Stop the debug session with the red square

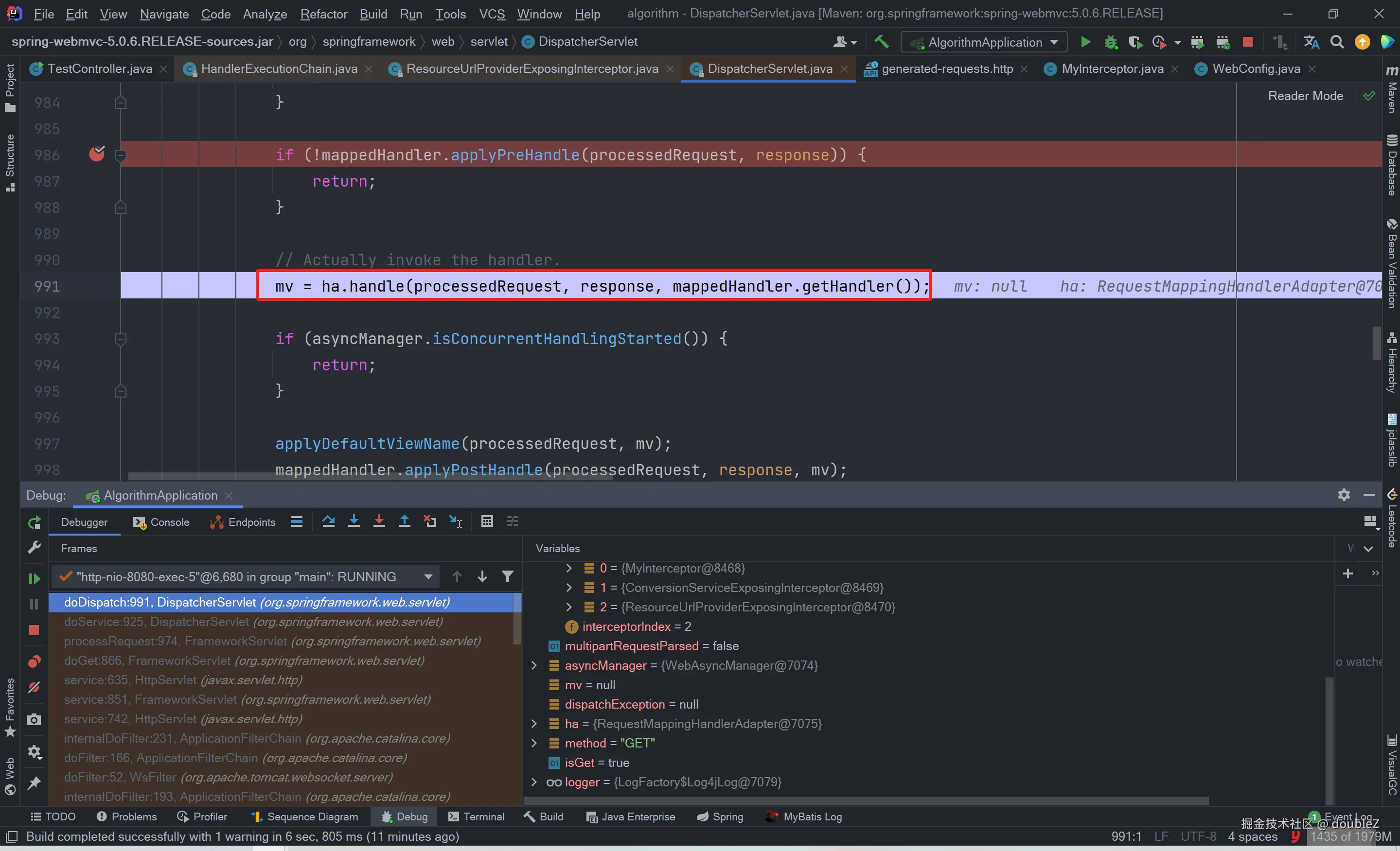tap(34, 630)
